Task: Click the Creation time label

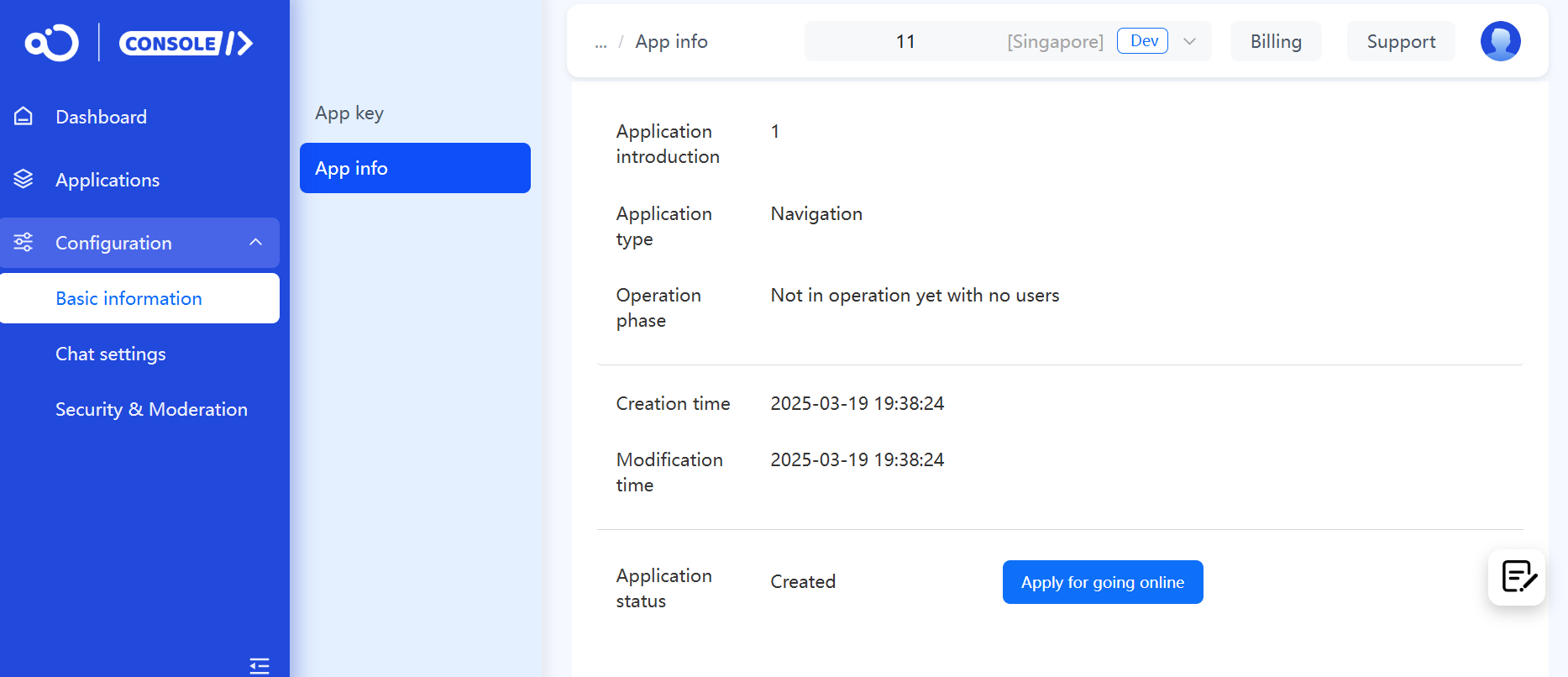Action: (x=673, y=403)
